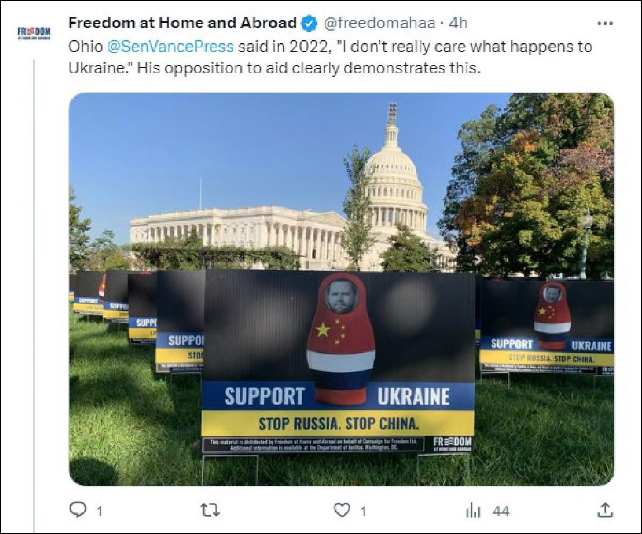Open the Freedom profile avatar logo

coord(34,33)
